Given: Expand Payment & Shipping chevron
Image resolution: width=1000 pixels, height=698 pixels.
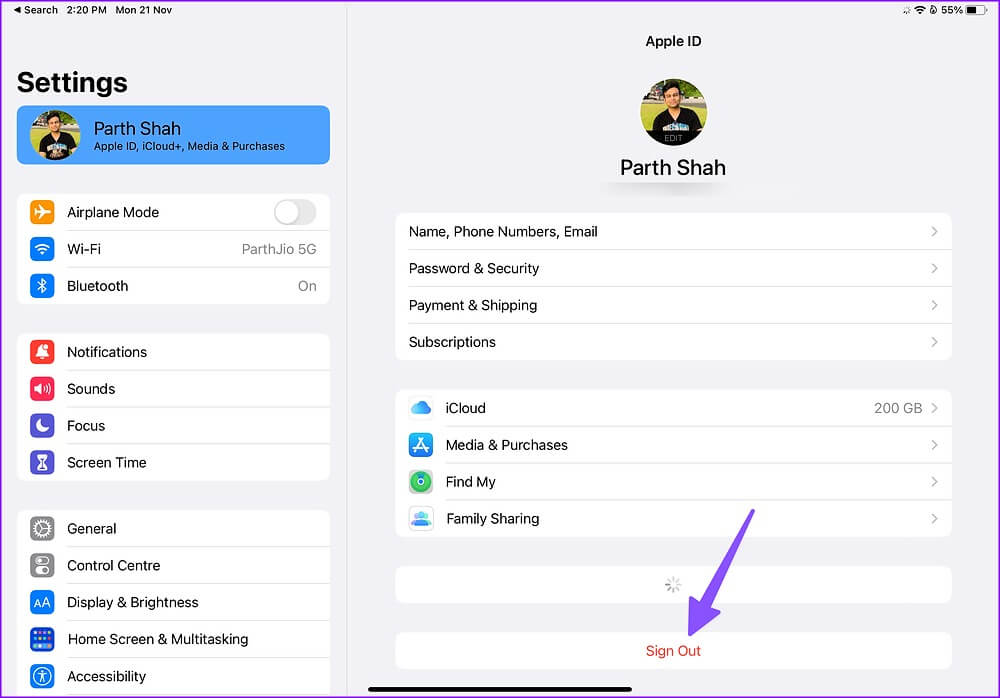Looking at the screenshot, I should (934, 305).
